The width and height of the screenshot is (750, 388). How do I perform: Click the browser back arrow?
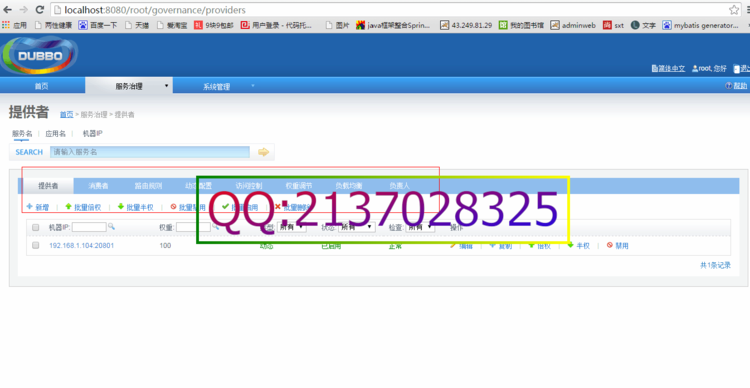[x=8, y=10]
